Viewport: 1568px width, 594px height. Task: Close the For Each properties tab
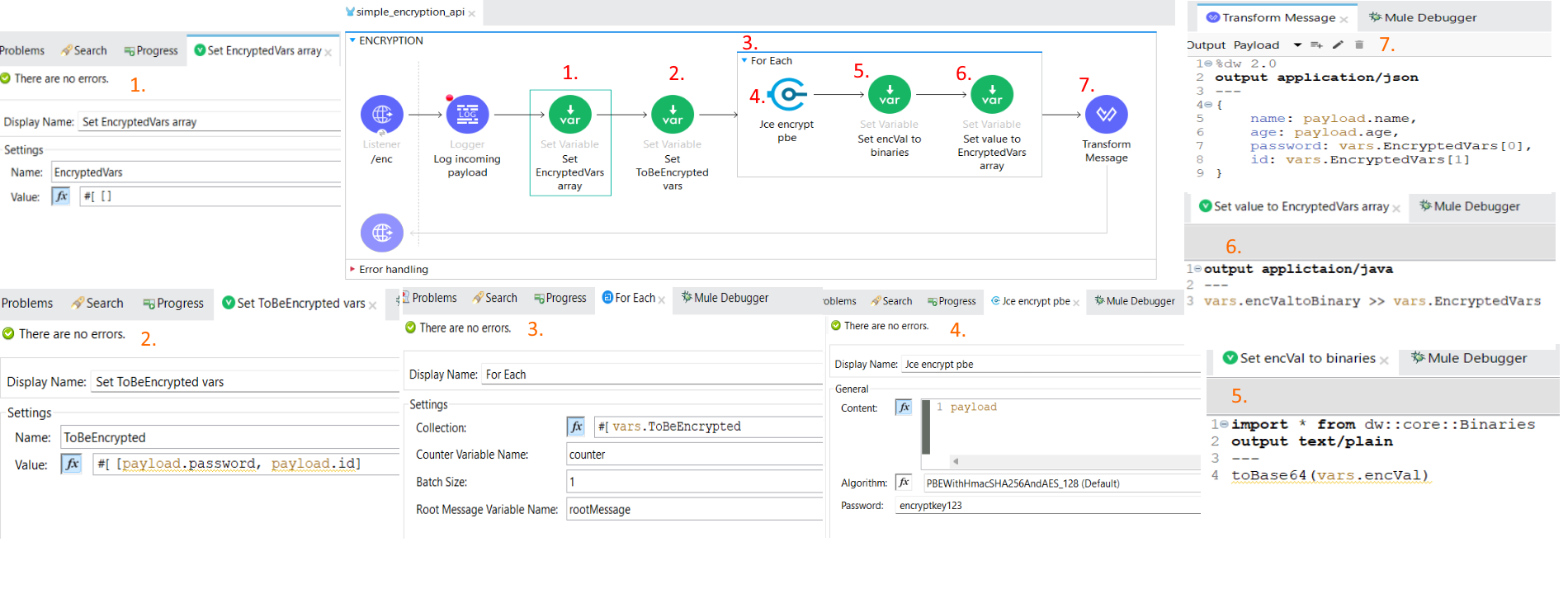[x=662, y=299]
